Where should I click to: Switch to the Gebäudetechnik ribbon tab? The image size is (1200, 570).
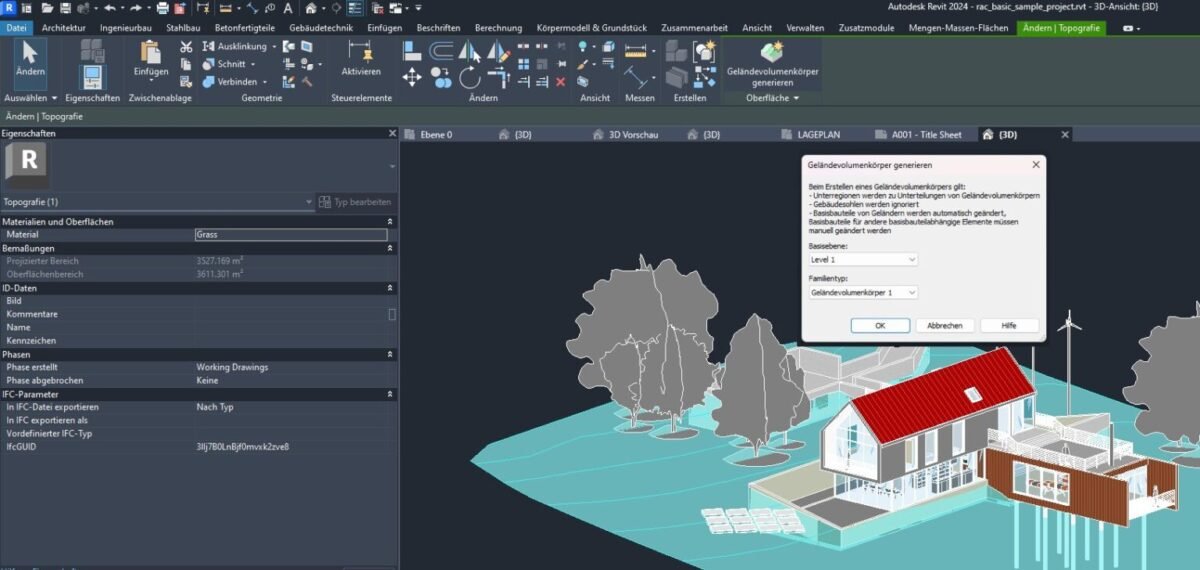[x=323, y=27]
